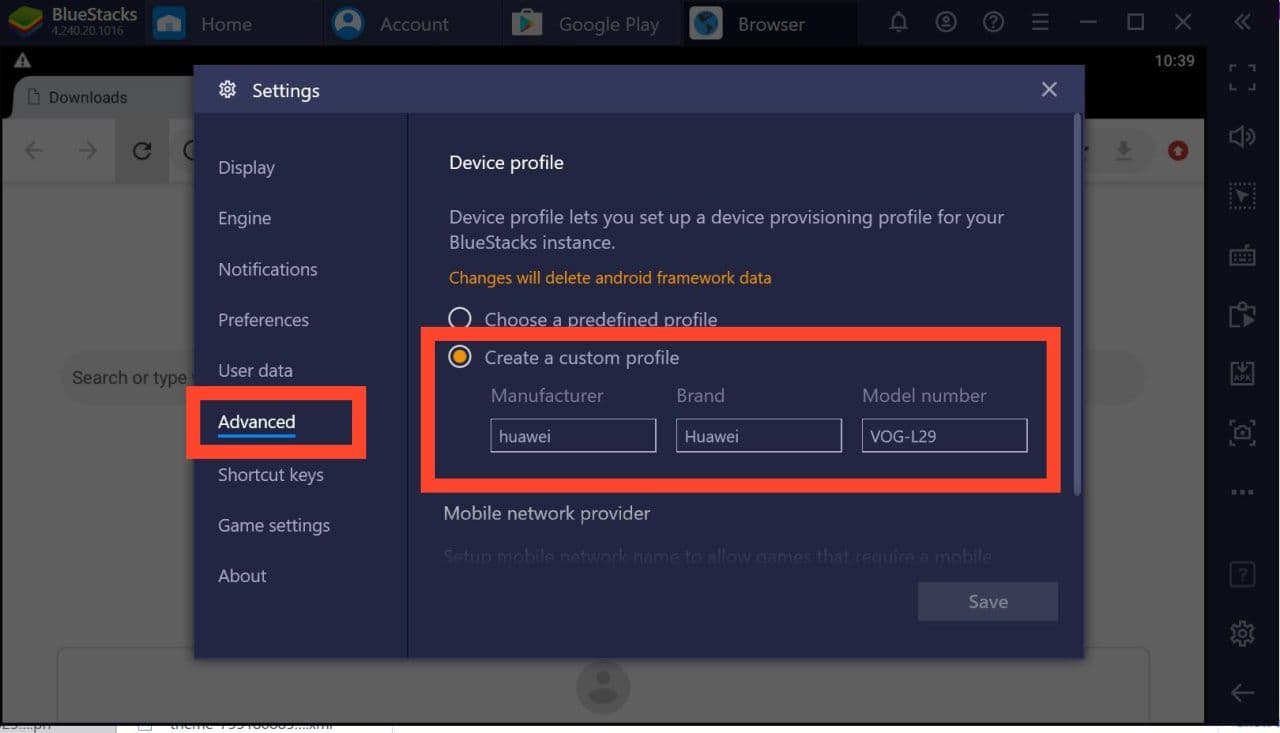Click the 'Device profile' heading
This screenshot has width=1280, height=733.
tap(506, 162)
